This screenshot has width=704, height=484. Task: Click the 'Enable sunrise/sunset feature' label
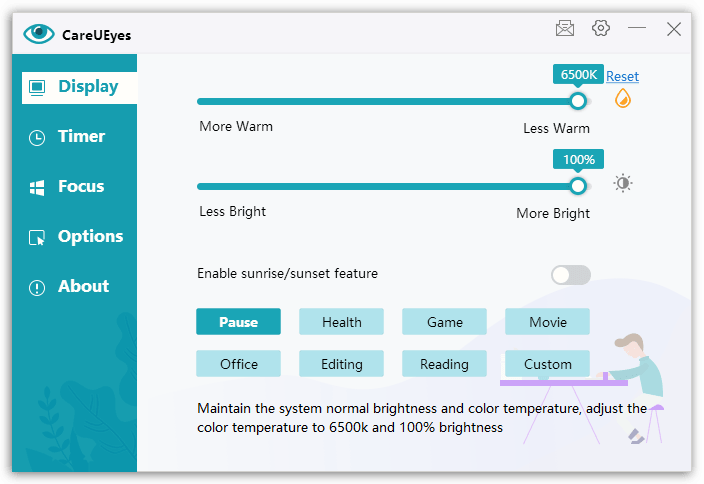[x=287, y=273]
